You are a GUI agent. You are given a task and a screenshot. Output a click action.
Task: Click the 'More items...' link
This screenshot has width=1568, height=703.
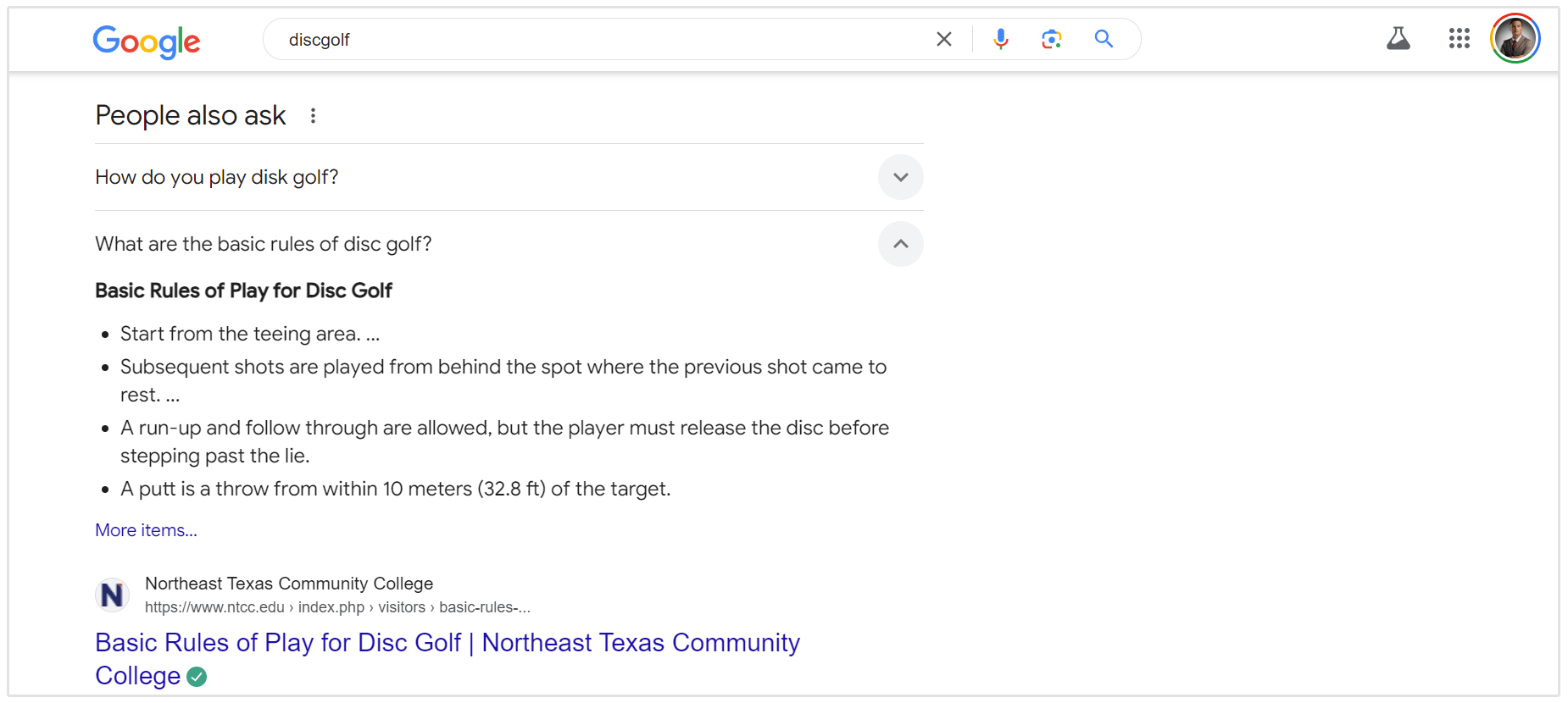pos(146,530)
